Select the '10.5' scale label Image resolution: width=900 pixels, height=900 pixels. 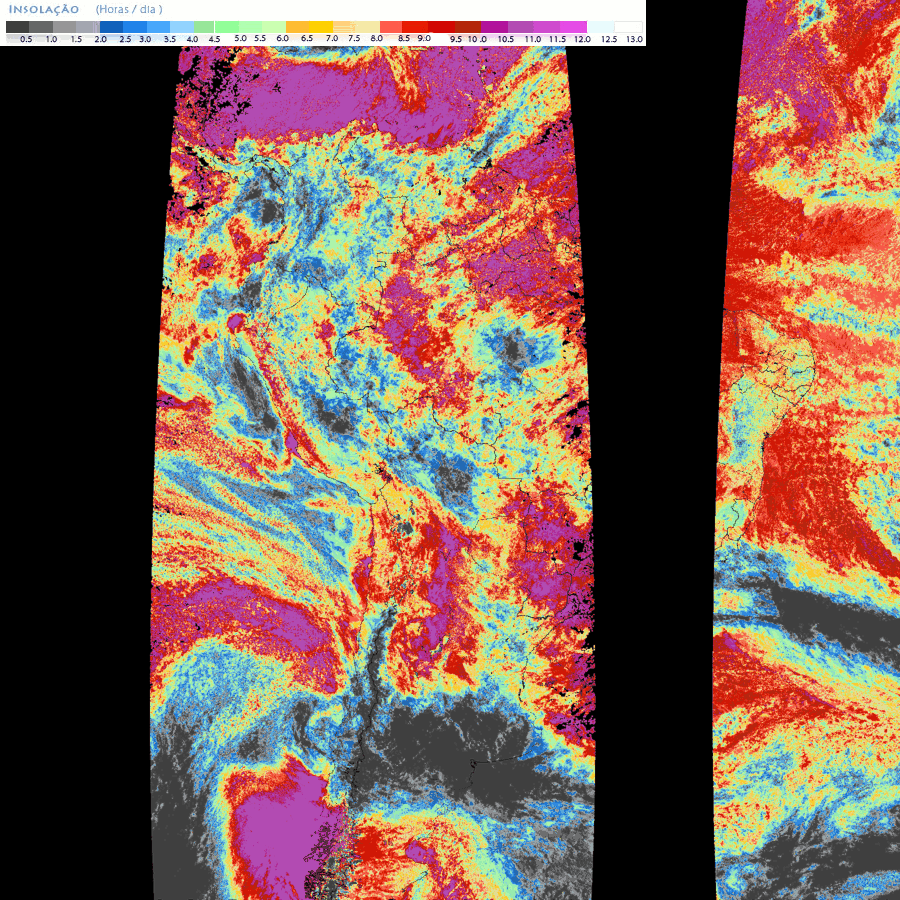[506, 40]
